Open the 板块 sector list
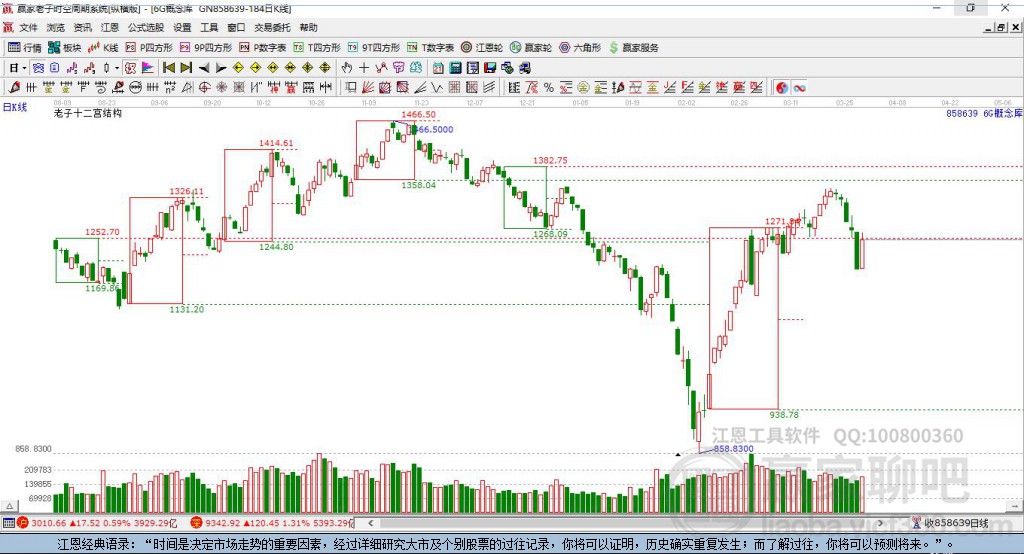The height and width of the screenshot is (554, 1024). point(64,48)
